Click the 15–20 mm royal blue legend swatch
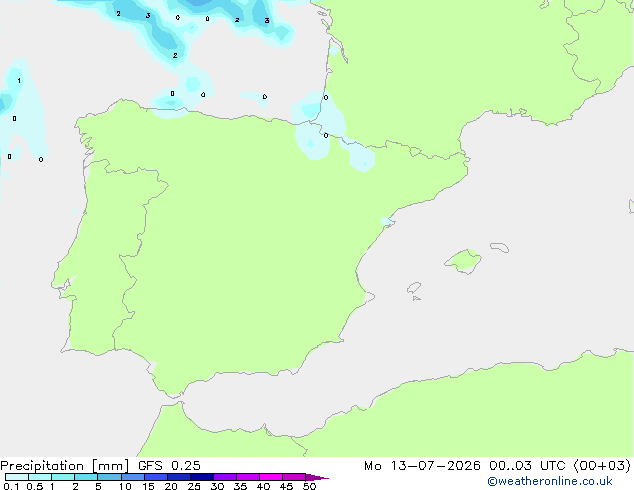This screenshot has height=490, width=634. click(156, 477)
